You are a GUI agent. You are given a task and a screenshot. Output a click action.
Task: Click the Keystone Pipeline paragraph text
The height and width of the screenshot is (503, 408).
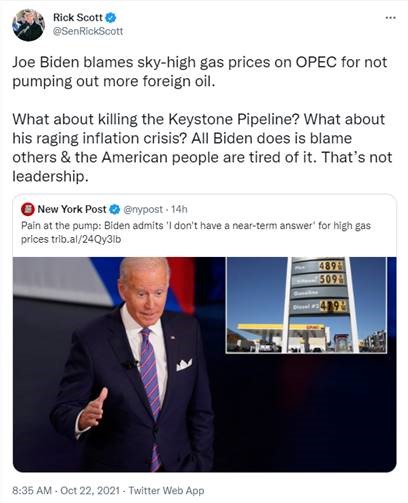(x=202, y=148)
